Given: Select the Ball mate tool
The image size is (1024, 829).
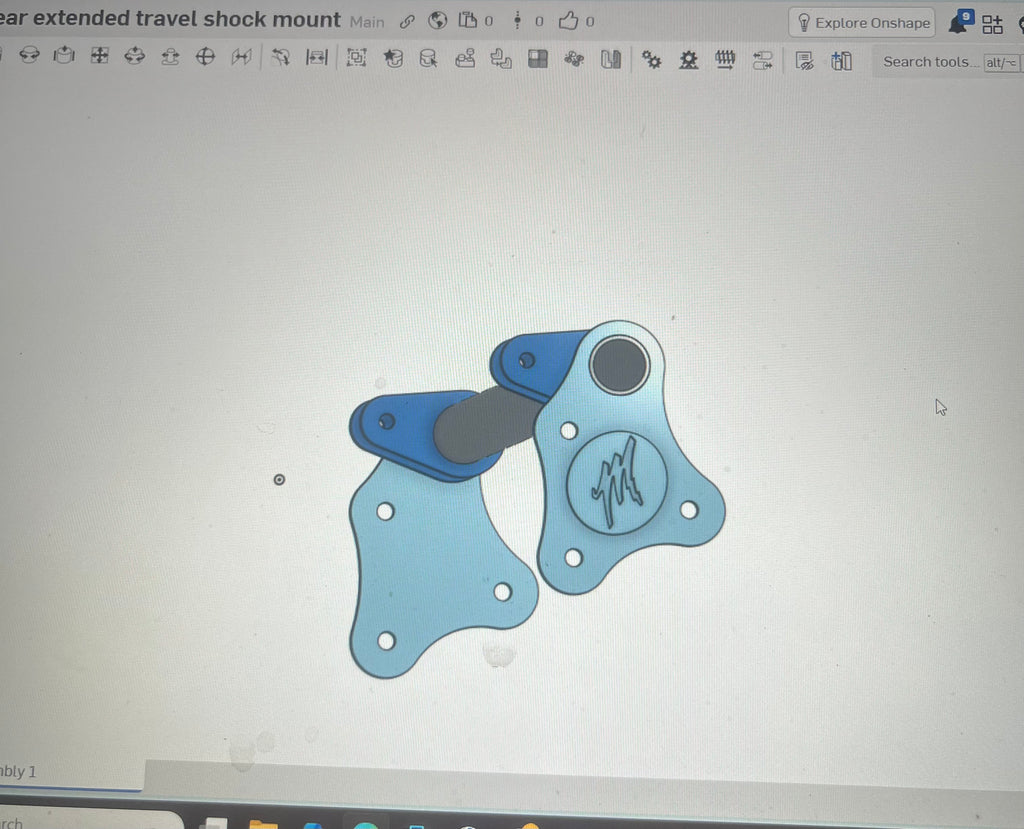Looking at the screenshot, I should click(205, 58).
